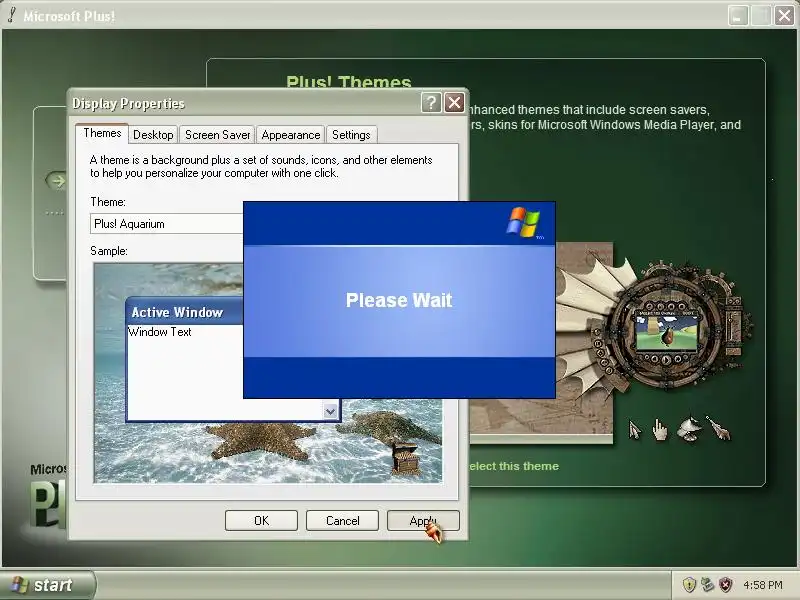Click the yellow security shield tray icon
This screenshot has height=600, width=800.
coord(689,585)
